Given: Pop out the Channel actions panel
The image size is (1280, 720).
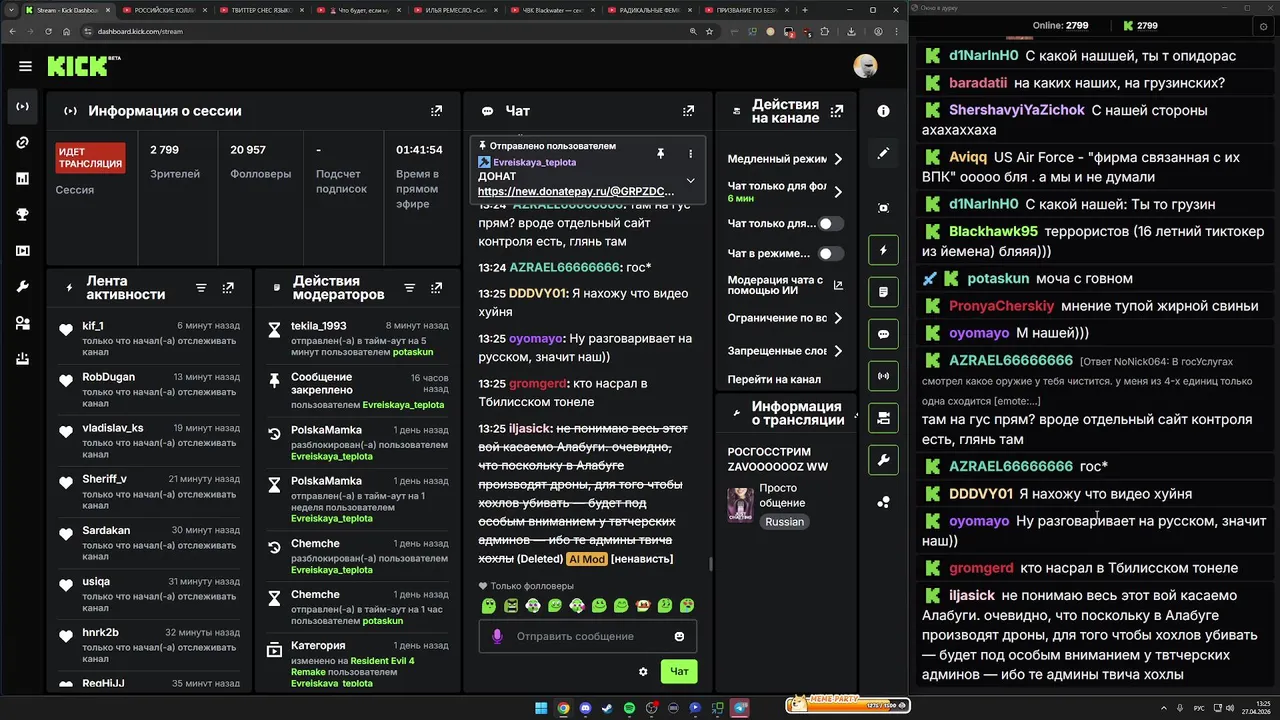Looking at the screenshot, I should 838,111.
